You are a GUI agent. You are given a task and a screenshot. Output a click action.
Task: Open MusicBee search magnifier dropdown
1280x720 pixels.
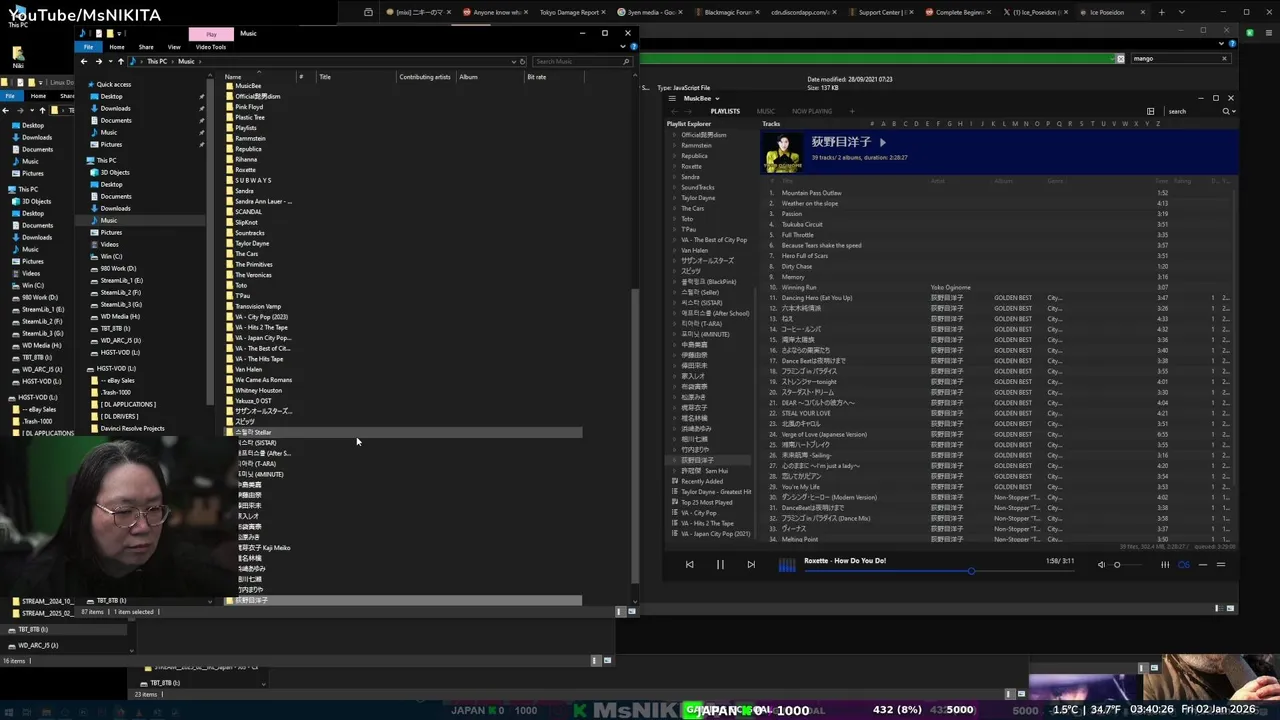point(1228,111)
